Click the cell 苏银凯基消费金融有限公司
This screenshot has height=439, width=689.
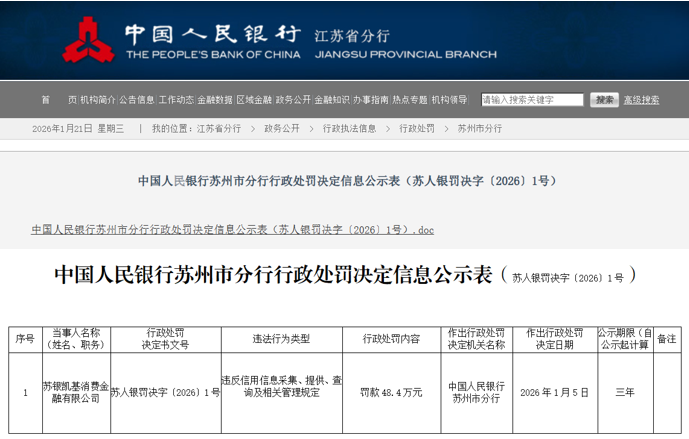pos(76,392)
